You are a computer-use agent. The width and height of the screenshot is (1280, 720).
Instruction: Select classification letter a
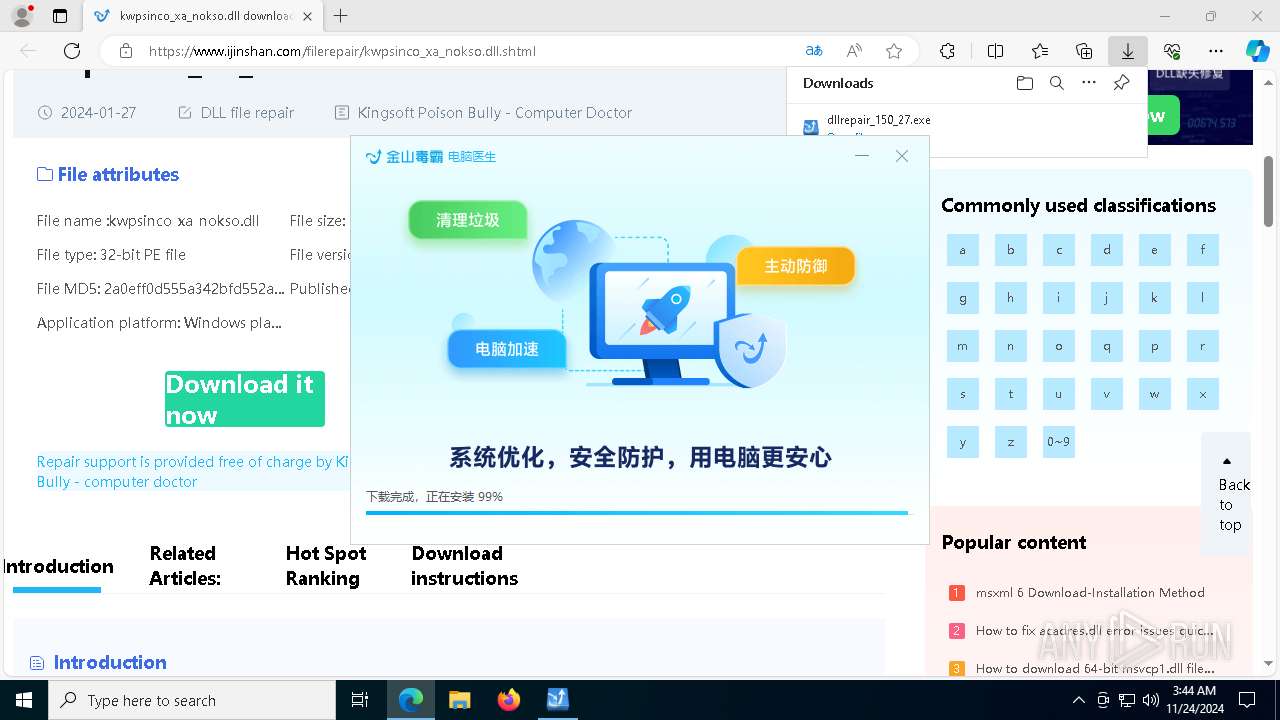pyautogui.click(x=963, y=250)
